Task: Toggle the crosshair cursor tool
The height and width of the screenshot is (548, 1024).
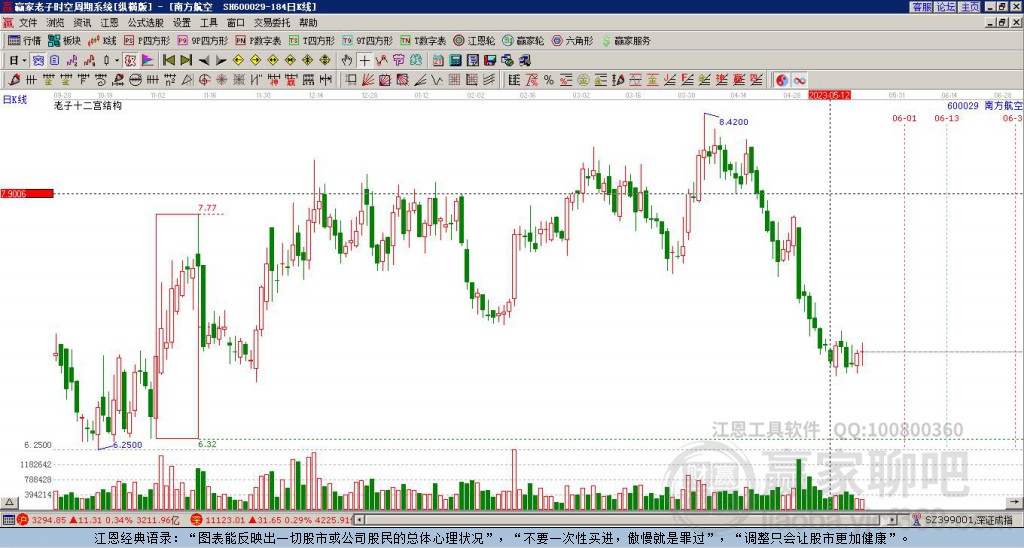Action: [364, 61]
